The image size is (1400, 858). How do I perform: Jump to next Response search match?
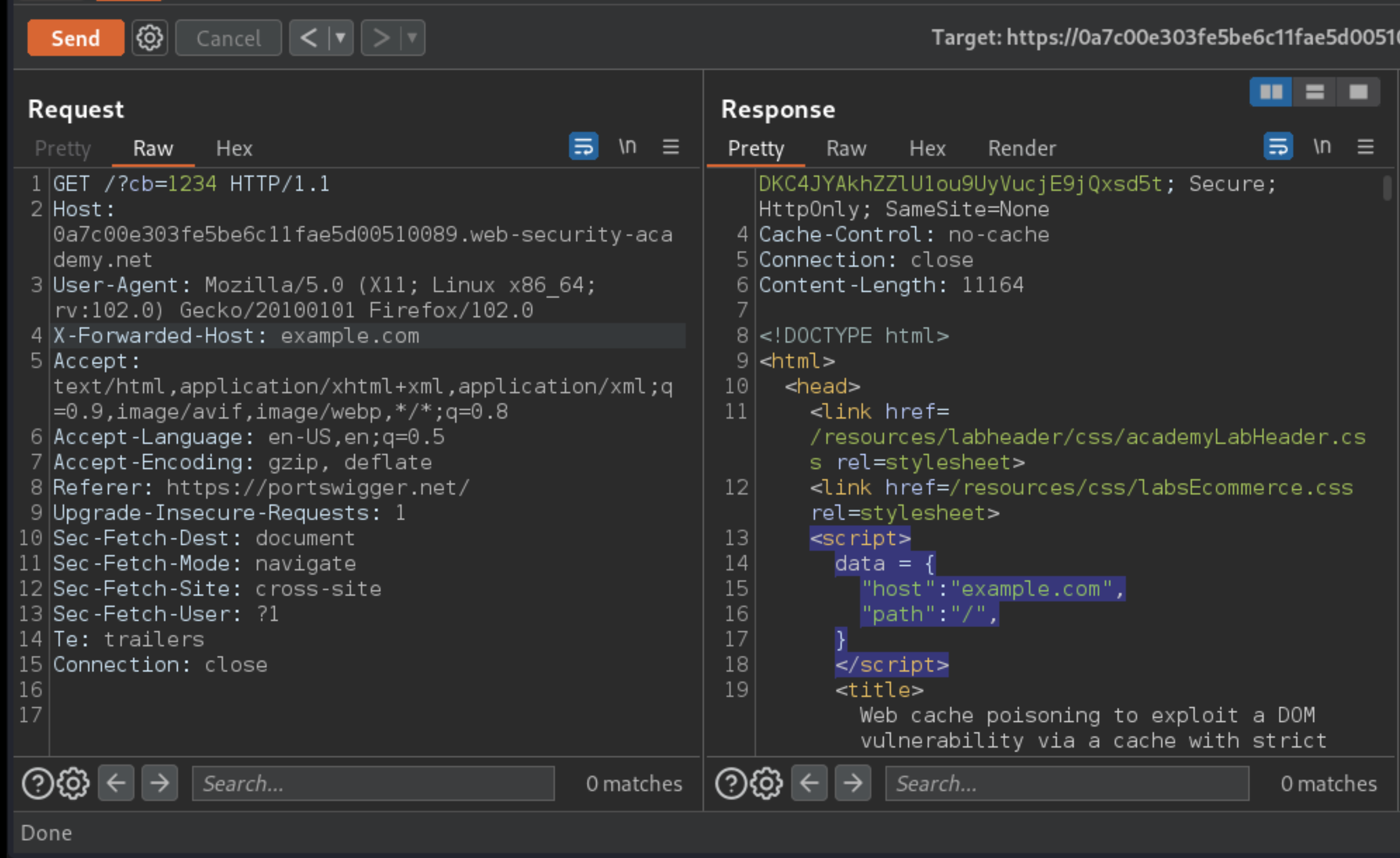853,783
